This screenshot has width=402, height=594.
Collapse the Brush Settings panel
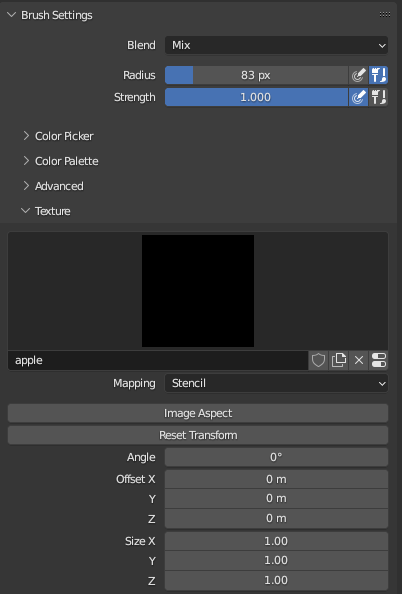coord(11,15)
